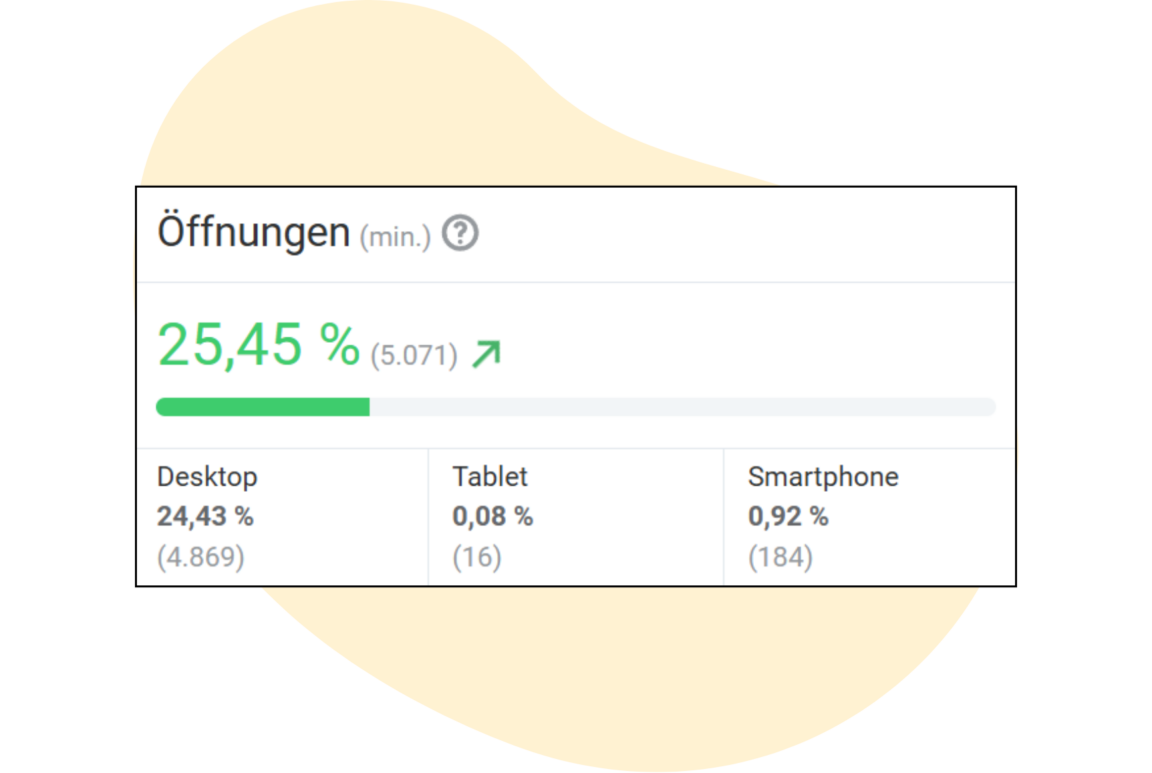Click the Tablet percentage 0,08 %
The width and height of the screenshot is (1152, 773).
coord(492,517)
